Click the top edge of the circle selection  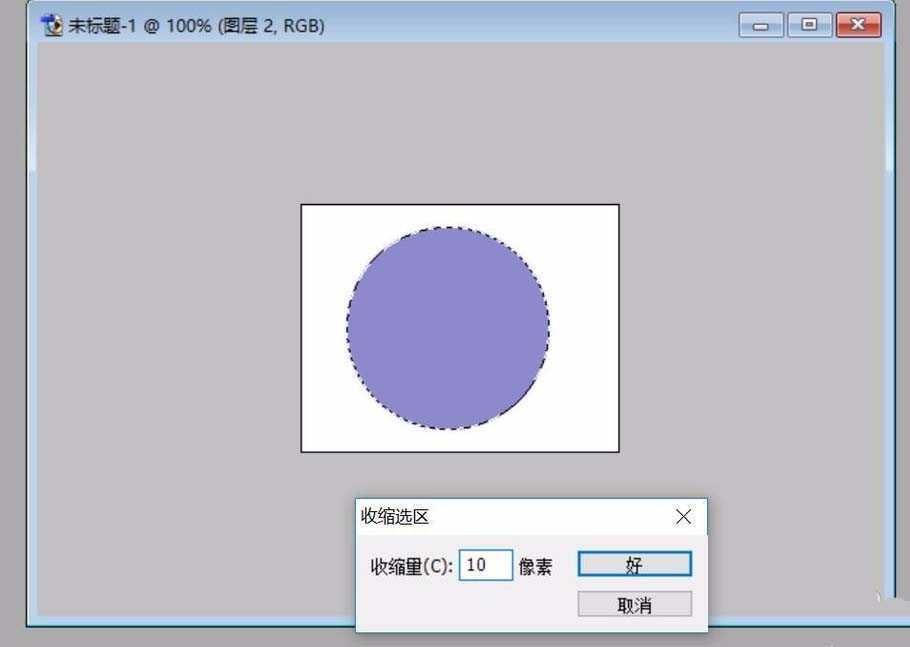tap(448, 227)
